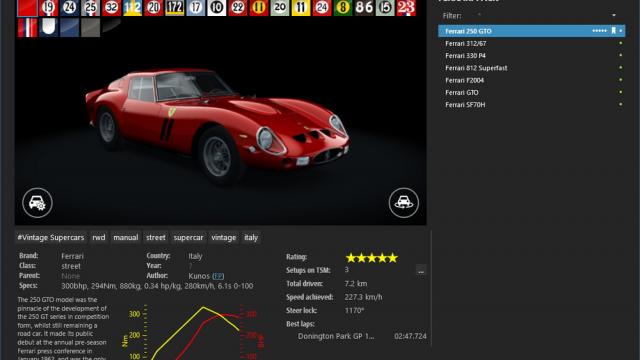Click the Class value street
This screenshot has width=640, height=360.
click(x=71, y=266)
